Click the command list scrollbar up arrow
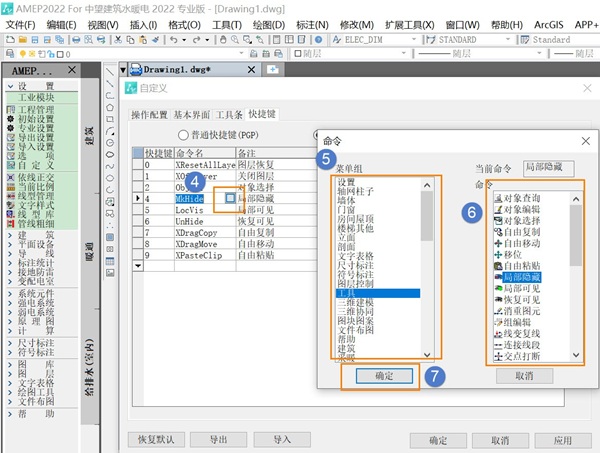The image size is (600, 453). (576, 199)
